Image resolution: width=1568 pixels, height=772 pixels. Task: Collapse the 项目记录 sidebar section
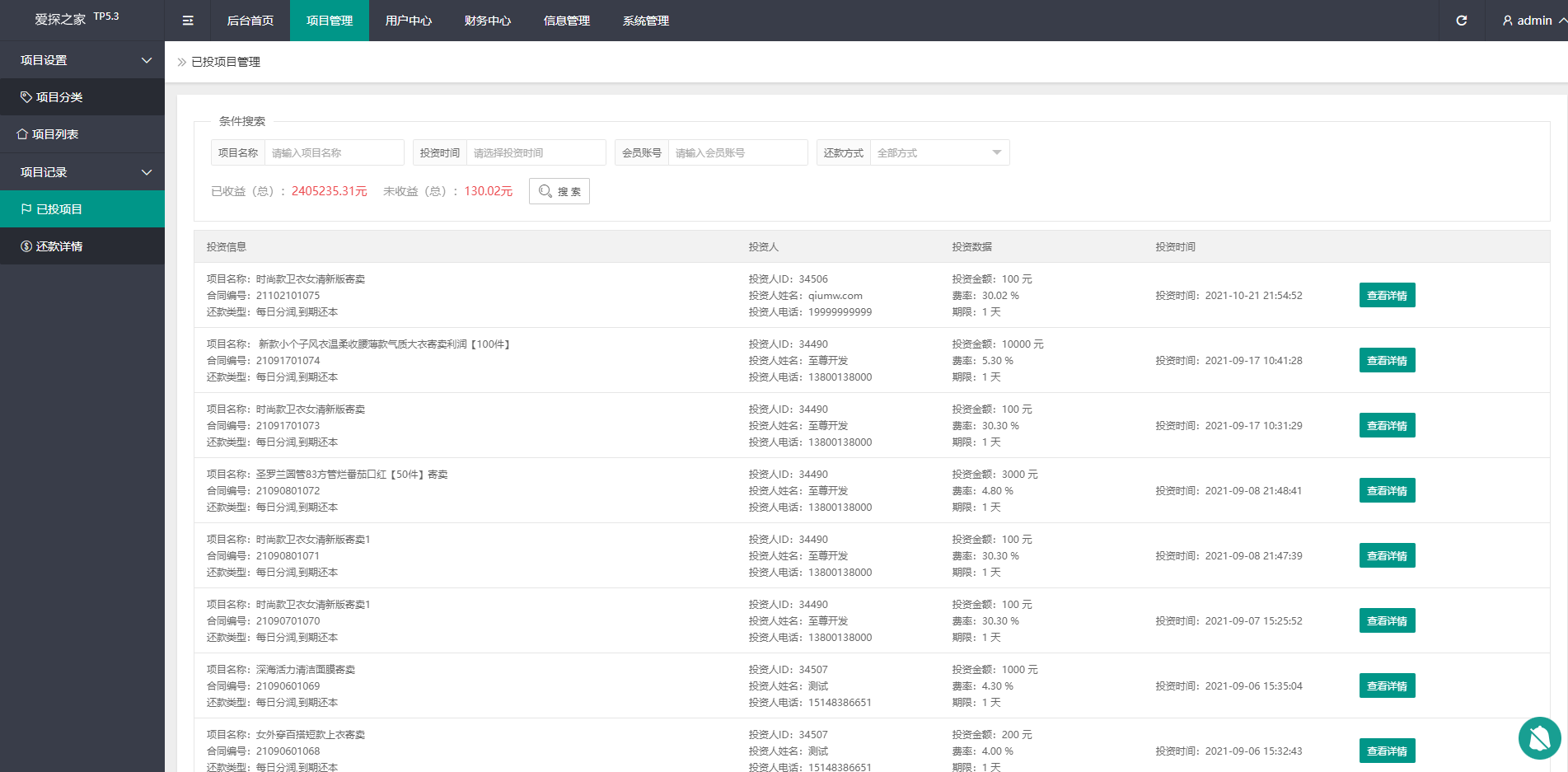pyautogui.click(x=147, y=172)
